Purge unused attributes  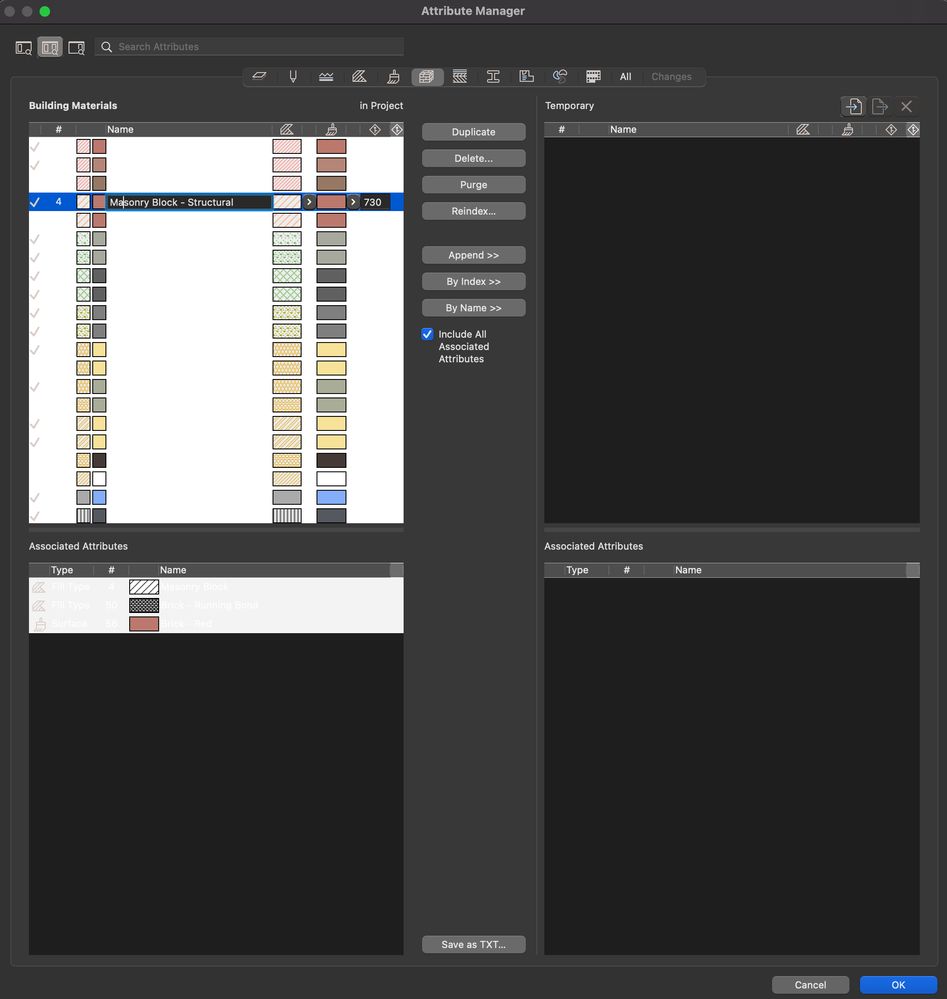(474, 185)
